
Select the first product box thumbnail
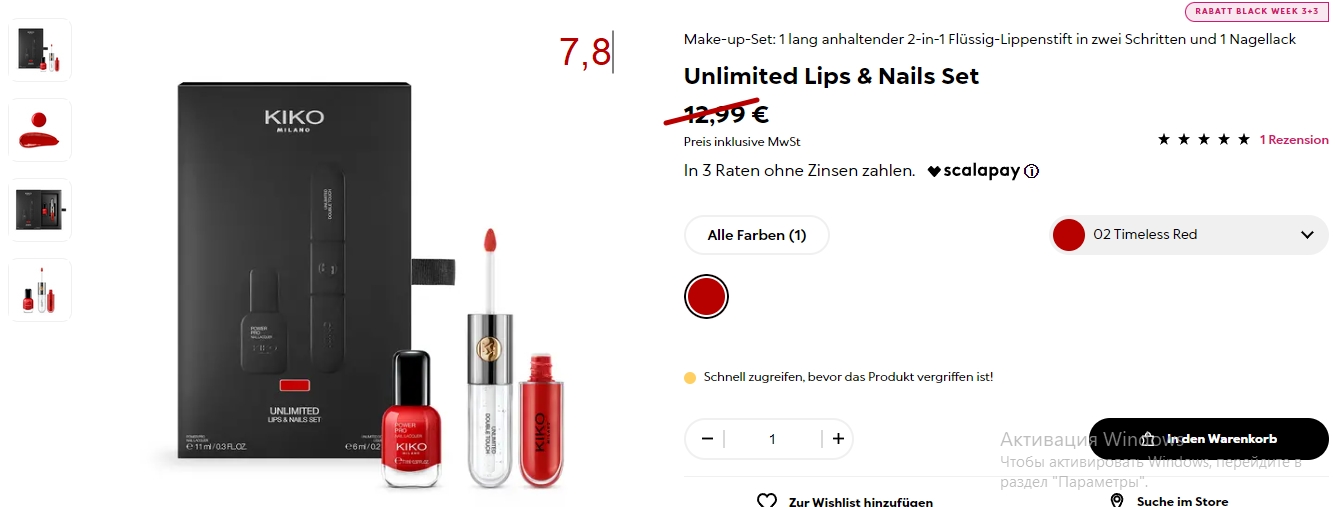pos(40,50)
